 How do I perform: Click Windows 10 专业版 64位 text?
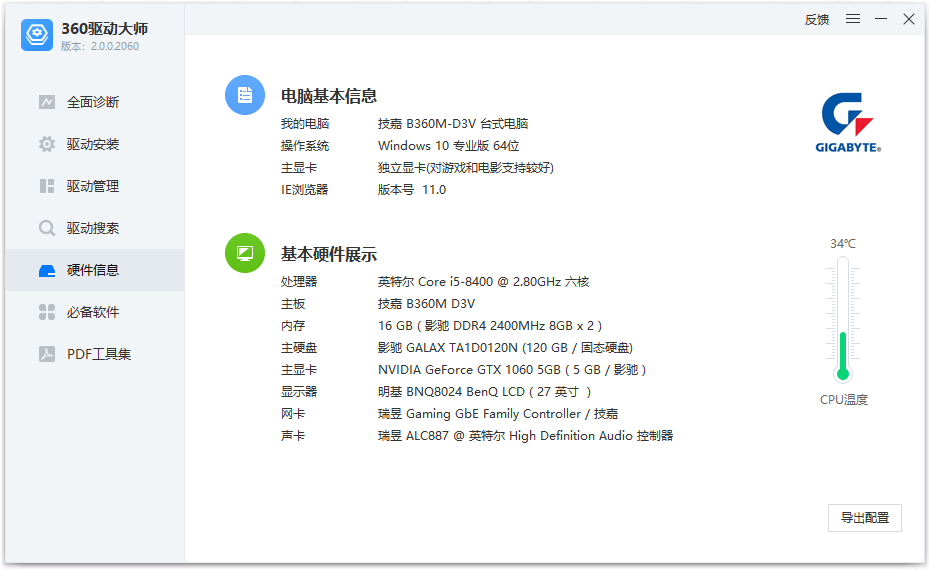(448, 146)
